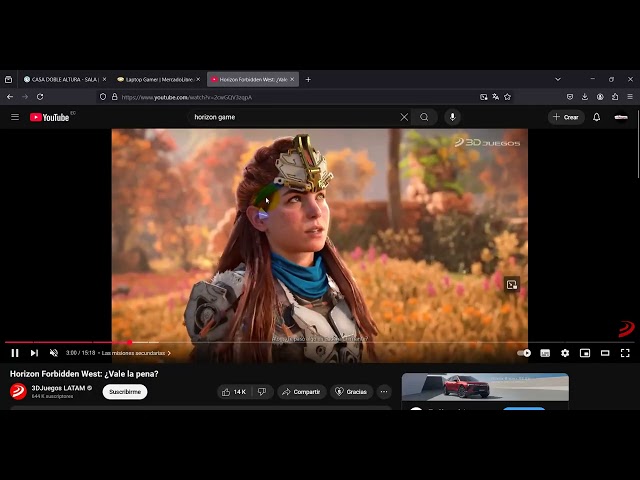Open the account avatar menu
This screenshot has width=640, height=480.
click(621, 117)
